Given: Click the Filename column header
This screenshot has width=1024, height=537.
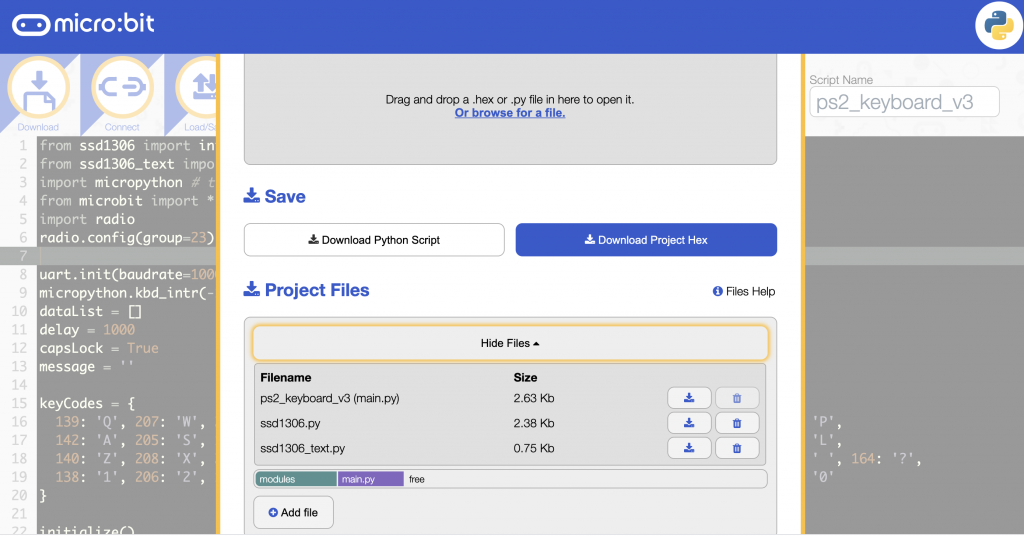Looking at the screenshot, I should (x=285, y=378).
